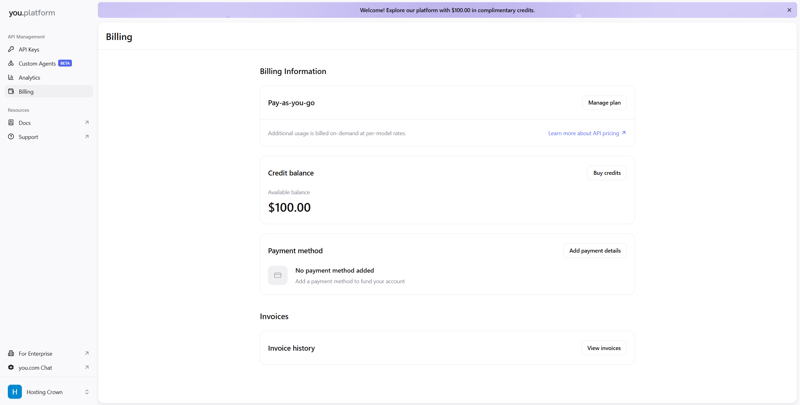The height and width of the screenshot is (405, 800).
Task: Open Docs resource link
Action: [49, 122]
